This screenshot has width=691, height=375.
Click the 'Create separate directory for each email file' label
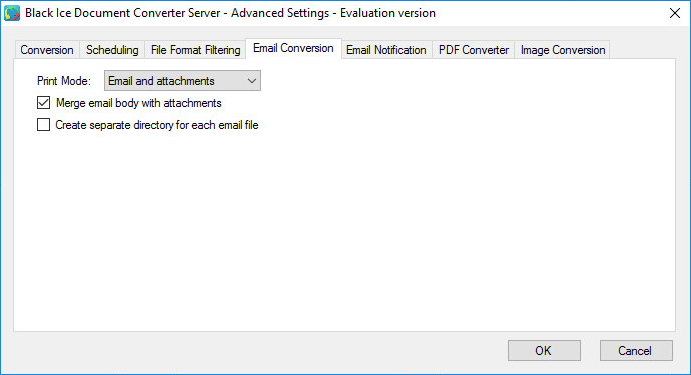[157, 125]
